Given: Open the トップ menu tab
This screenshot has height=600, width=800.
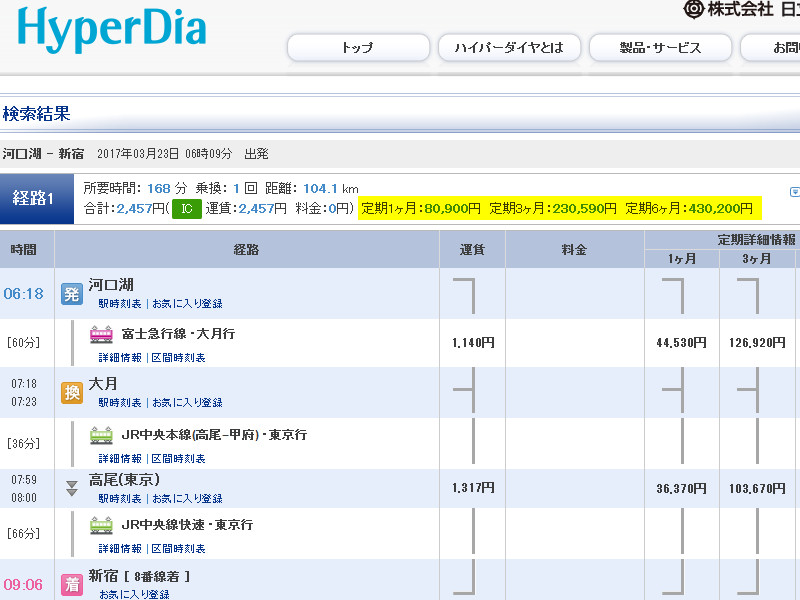Looking at the screenshot, I should point(358,48).
